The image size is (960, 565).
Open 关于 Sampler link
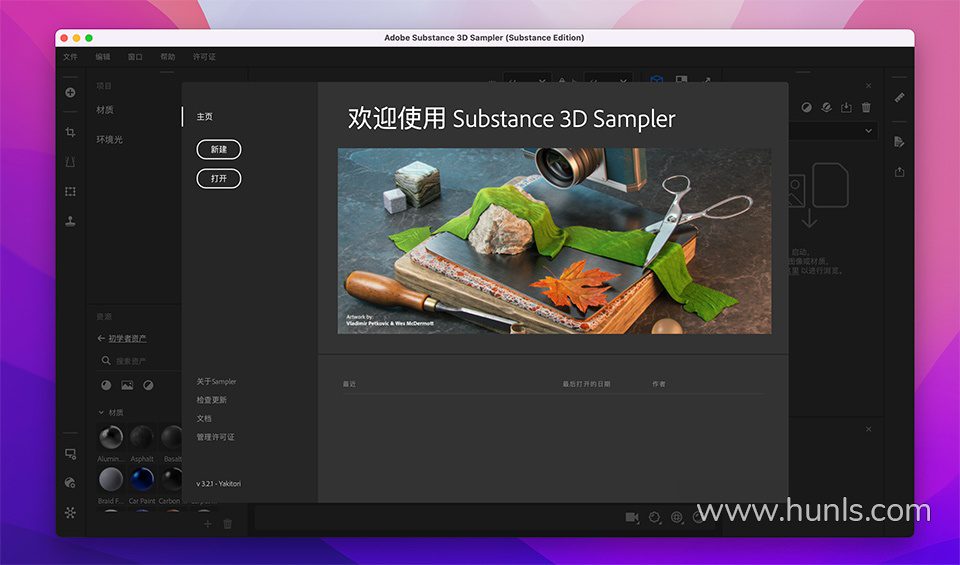[x=216, y=381]
